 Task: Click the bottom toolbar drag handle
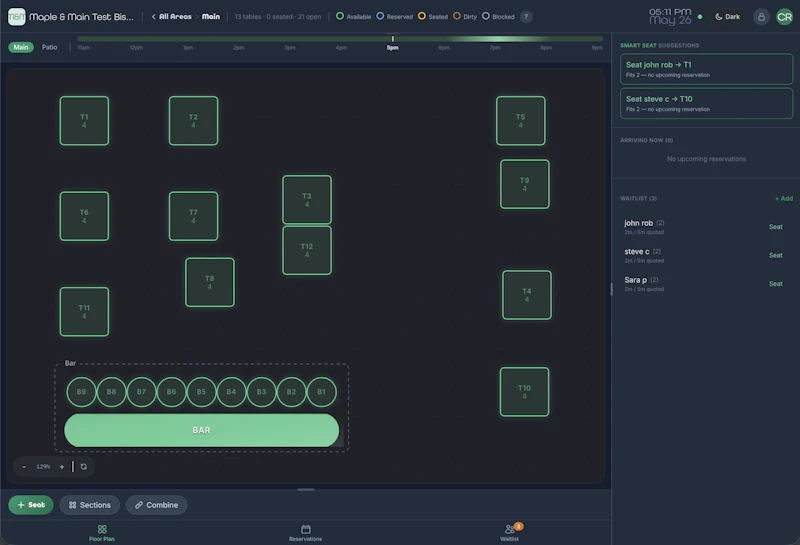[x=306, y=489]
